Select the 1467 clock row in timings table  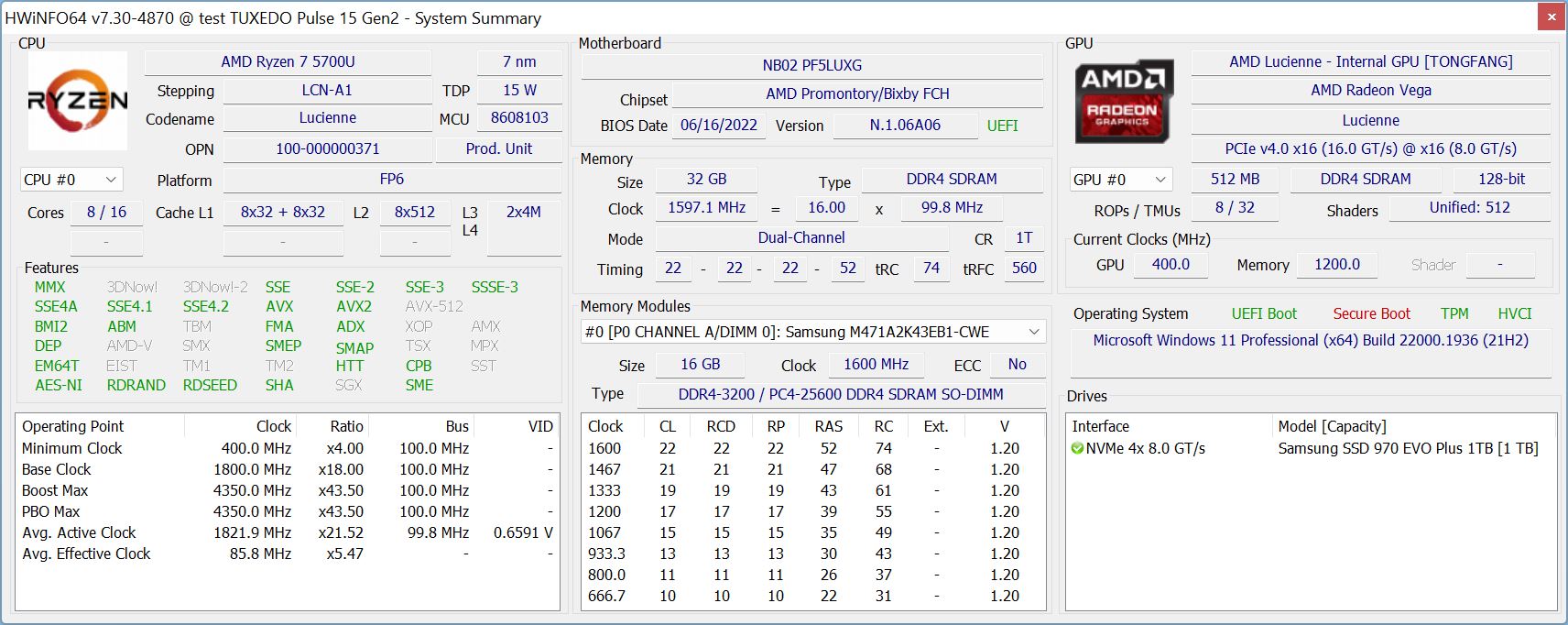click(x=812, y=470)
